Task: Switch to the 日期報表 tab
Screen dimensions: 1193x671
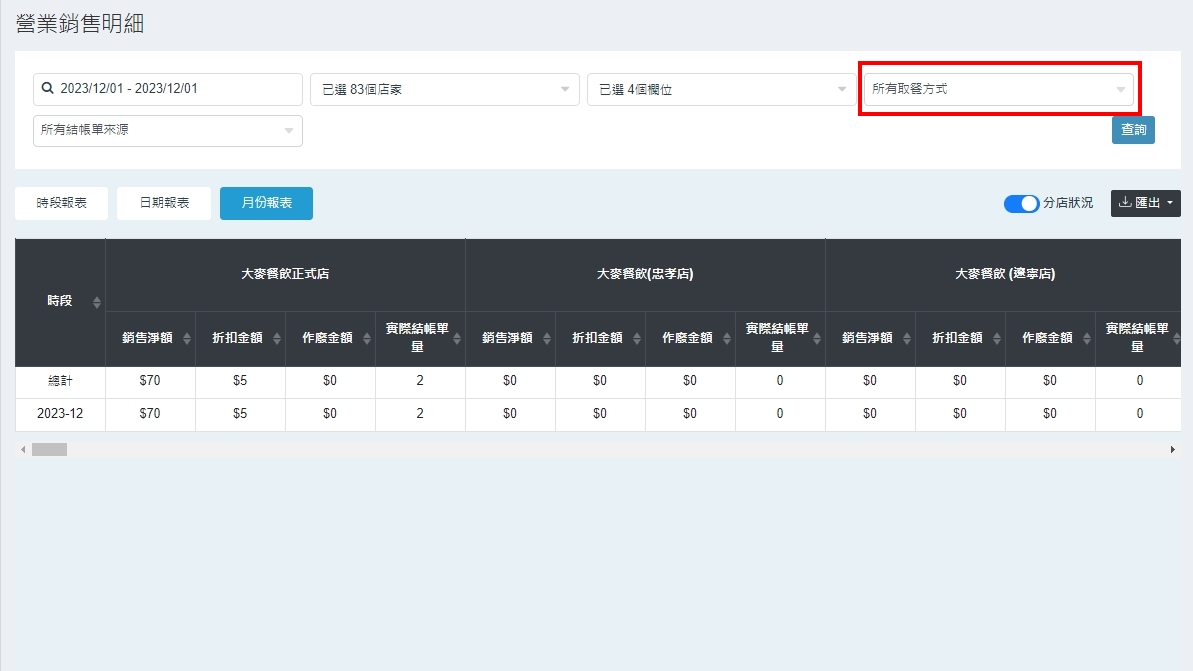Action: pyautogui.click(x=164, y=203)
